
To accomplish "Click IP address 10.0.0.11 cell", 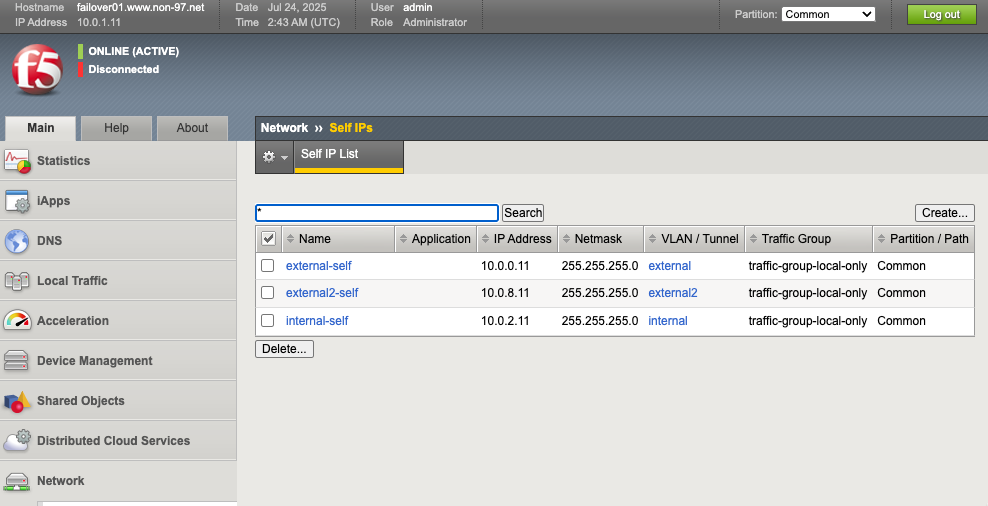I will [x=505, y=266].
